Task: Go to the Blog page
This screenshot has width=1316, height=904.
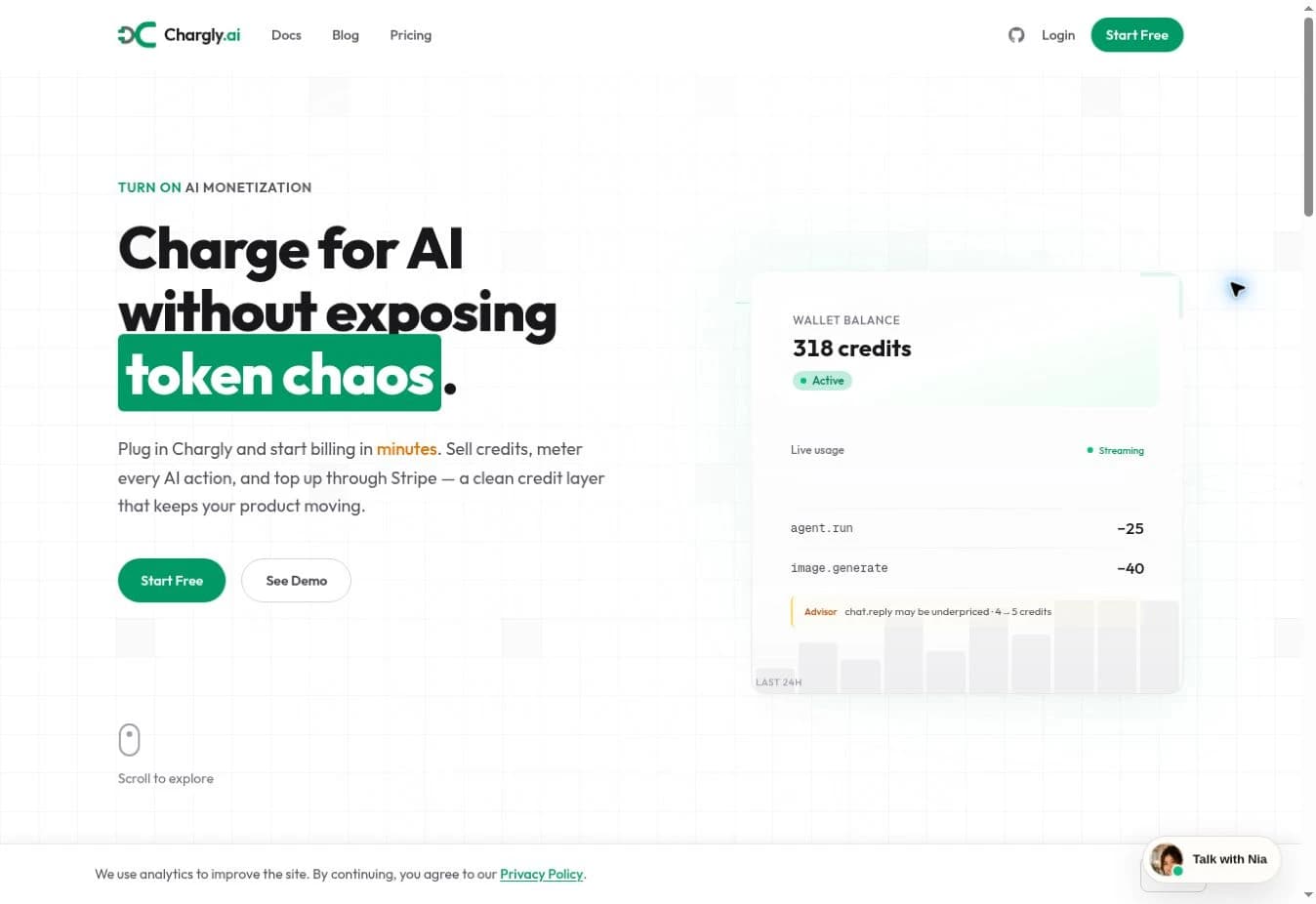Action: coord(346,35)
